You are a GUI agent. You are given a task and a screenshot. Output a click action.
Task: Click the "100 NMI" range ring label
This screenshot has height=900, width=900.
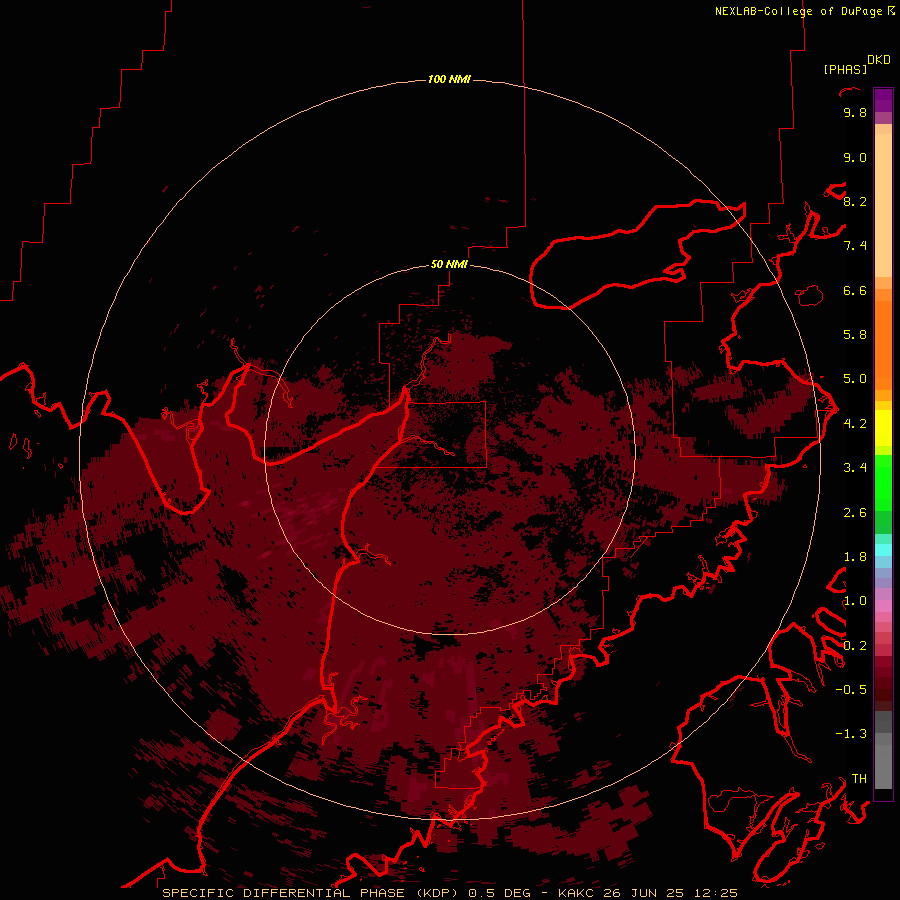[x=449, y=79]
